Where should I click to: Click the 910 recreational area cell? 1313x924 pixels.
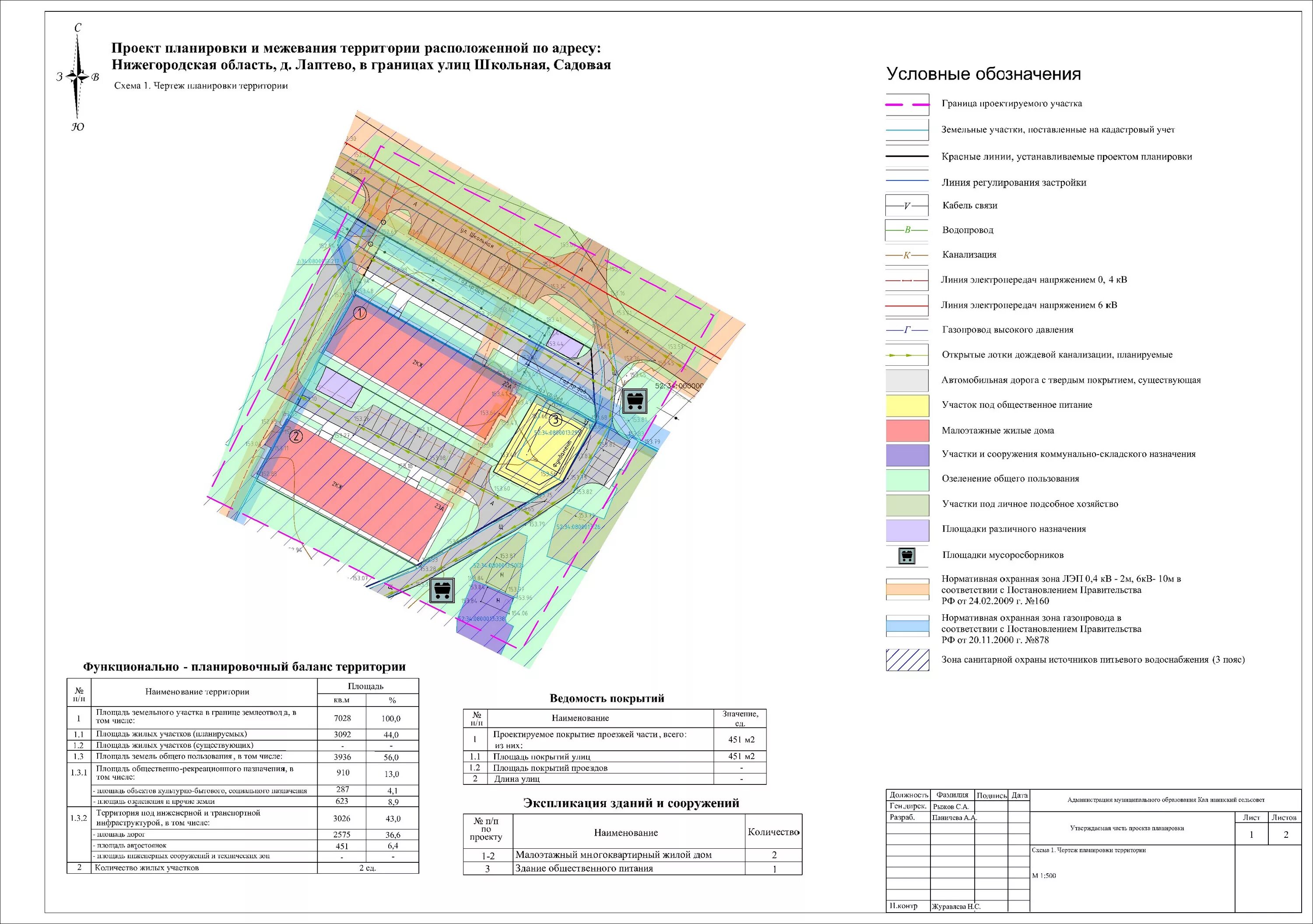342,773
